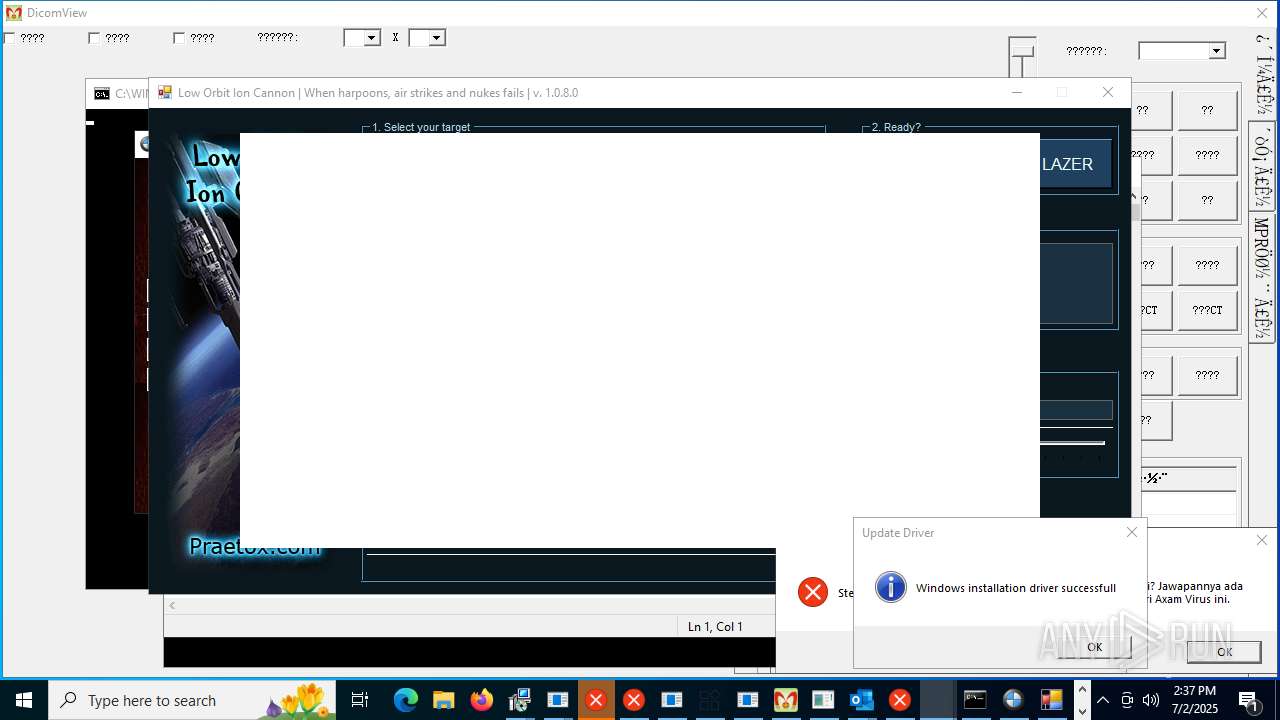Screen dimensions: 1280x720
Task: Click the '1. Select your target' group label
Action: click(421, 127)
